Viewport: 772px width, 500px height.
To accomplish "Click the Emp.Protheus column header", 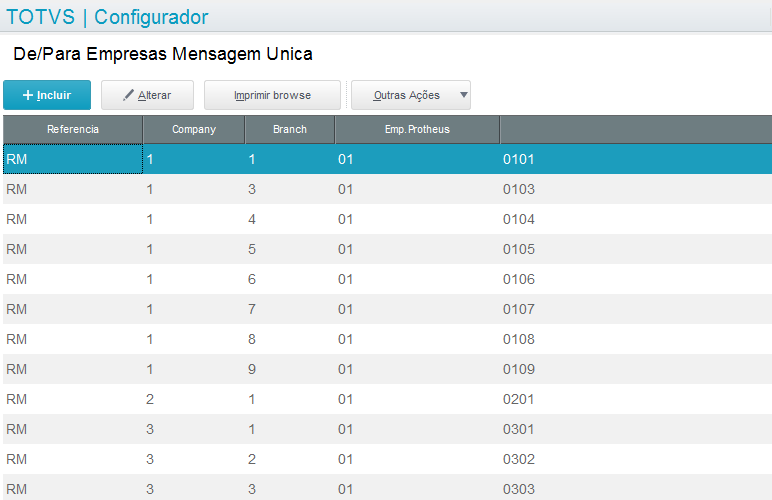I will click(x=417, y=129).
